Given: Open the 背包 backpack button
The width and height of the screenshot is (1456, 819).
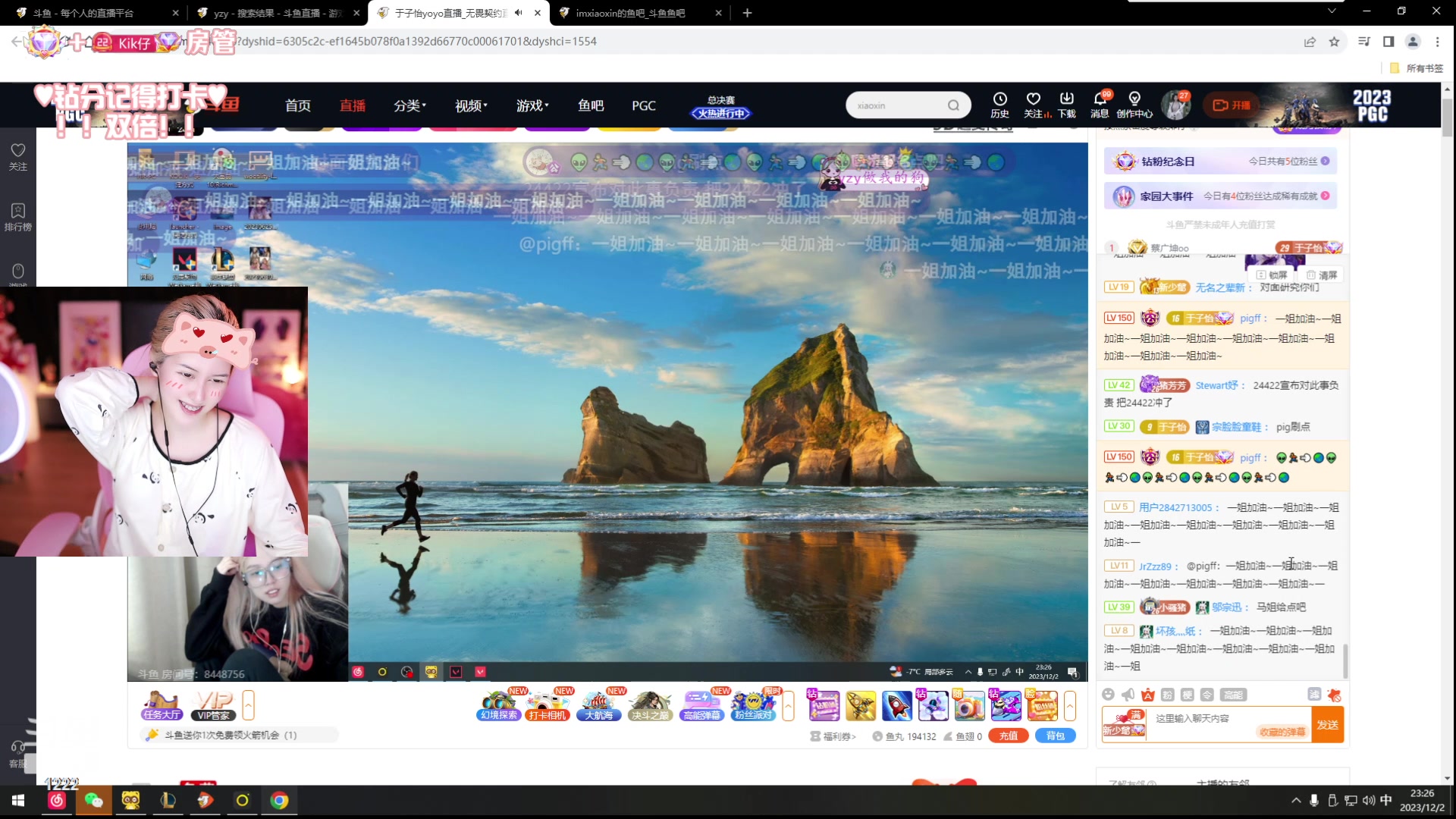Looking at the screenshot, I should [x=1055, y=736].
